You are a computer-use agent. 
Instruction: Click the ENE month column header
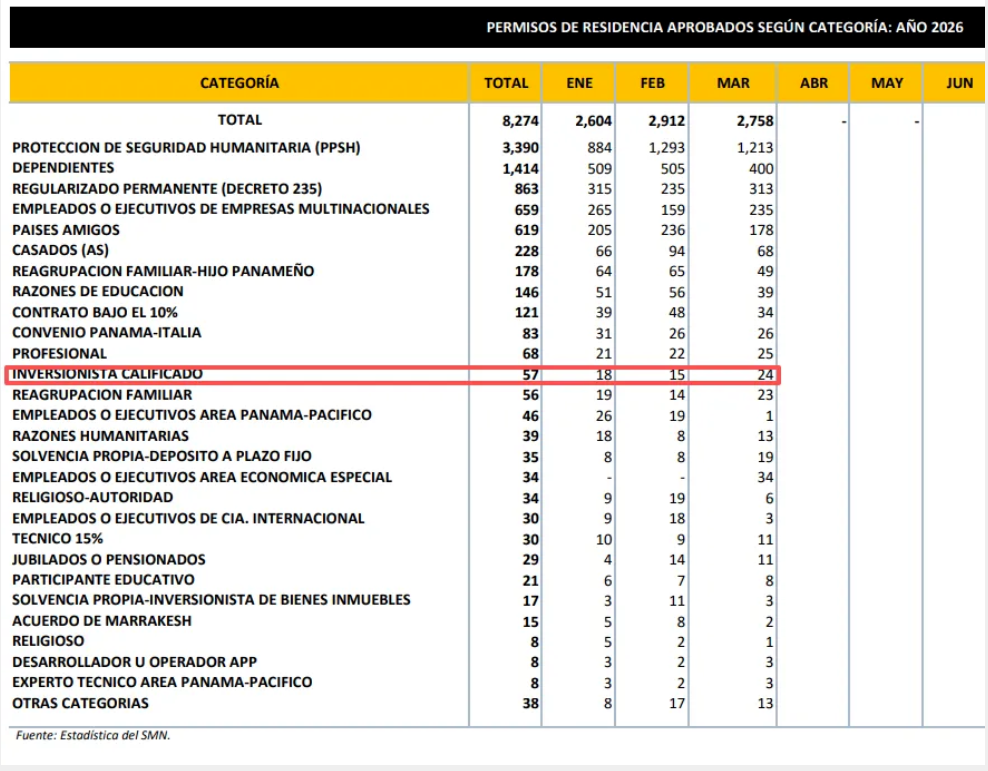coord(579,83)
